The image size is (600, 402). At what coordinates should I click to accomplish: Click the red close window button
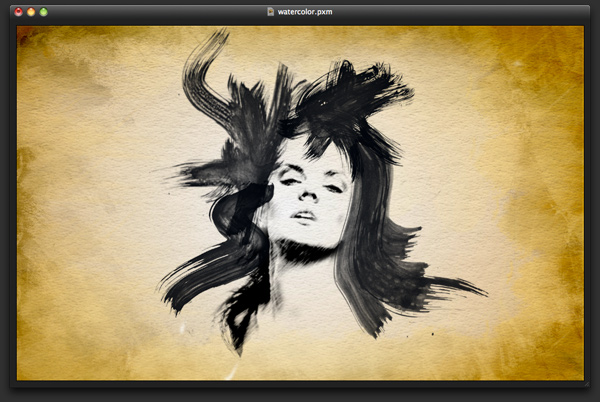tap(18, 12)
